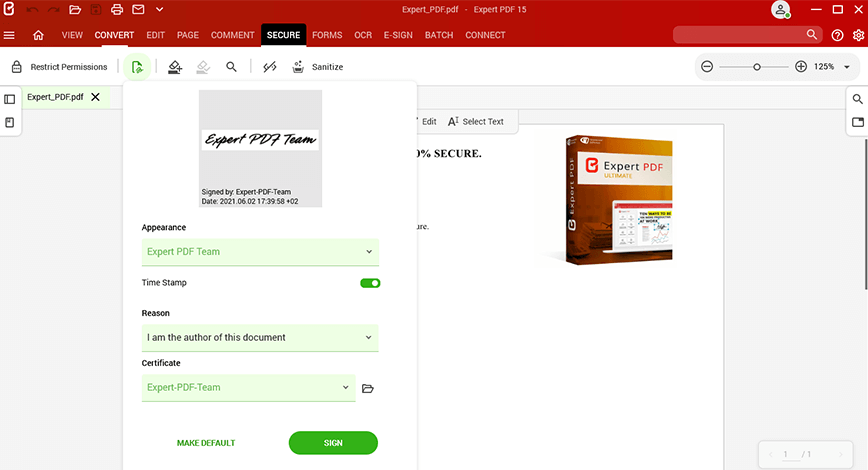Go to the Home icon
Viewport: 868px width, 470px height.
pyautogui.click(x=38, y=35)
